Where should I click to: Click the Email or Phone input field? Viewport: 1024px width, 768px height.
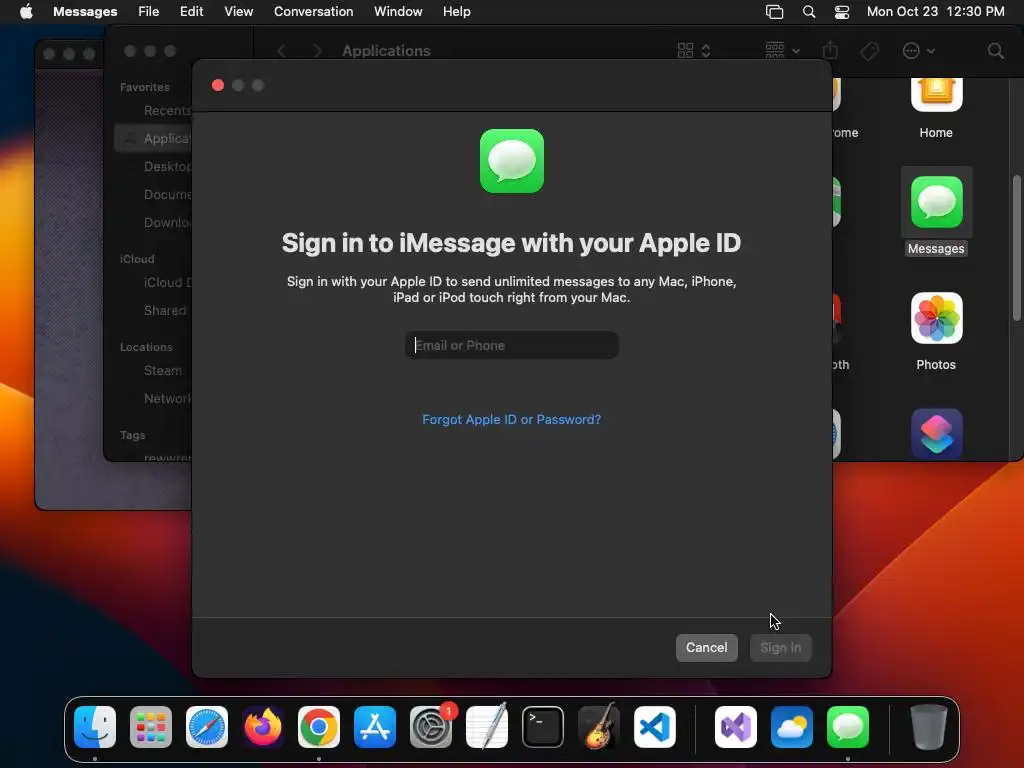[x=511, y=345]
